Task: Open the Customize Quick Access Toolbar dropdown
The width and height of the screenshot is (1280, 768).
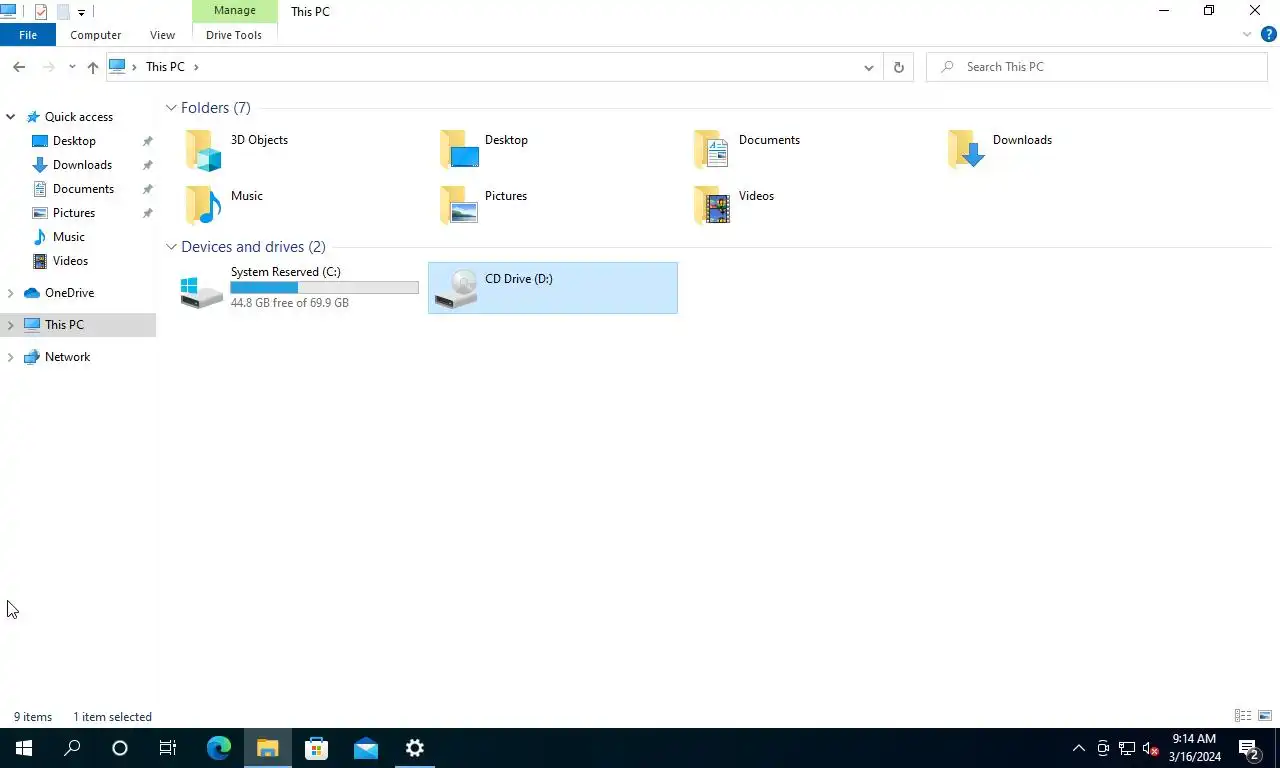Action: coord(81,13)
